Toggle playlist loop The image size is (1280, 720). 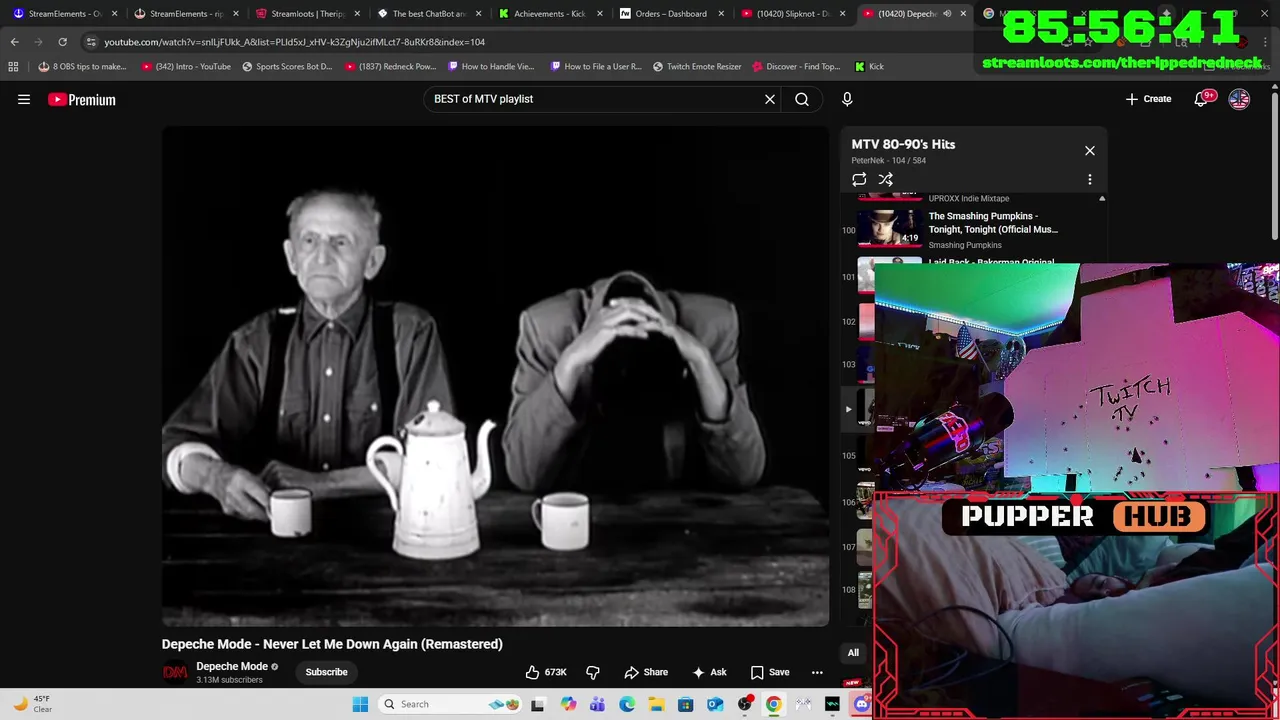[x=859, y=180]
